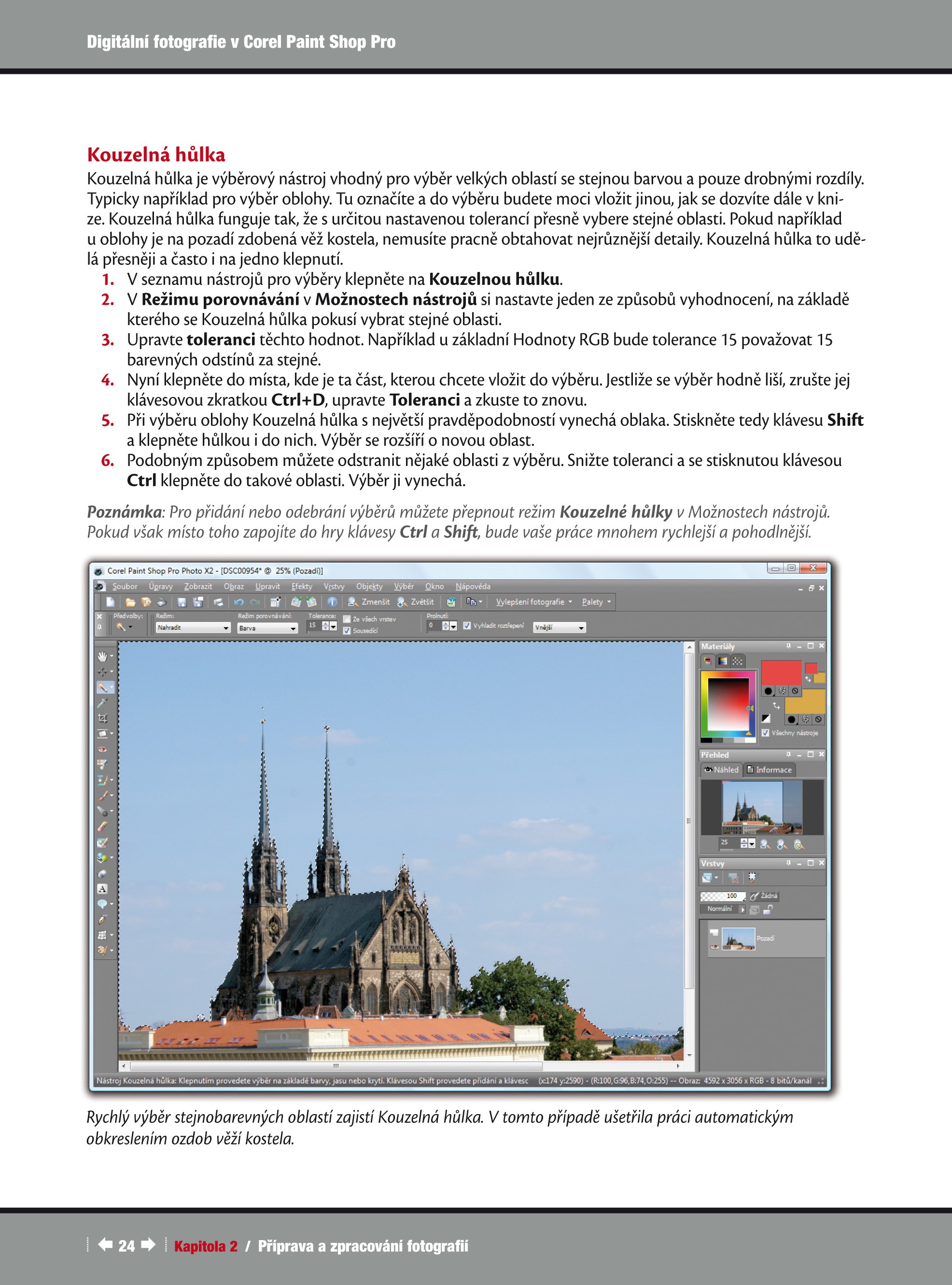Swap foreground and background materials arrows

(x=776, y=705)
